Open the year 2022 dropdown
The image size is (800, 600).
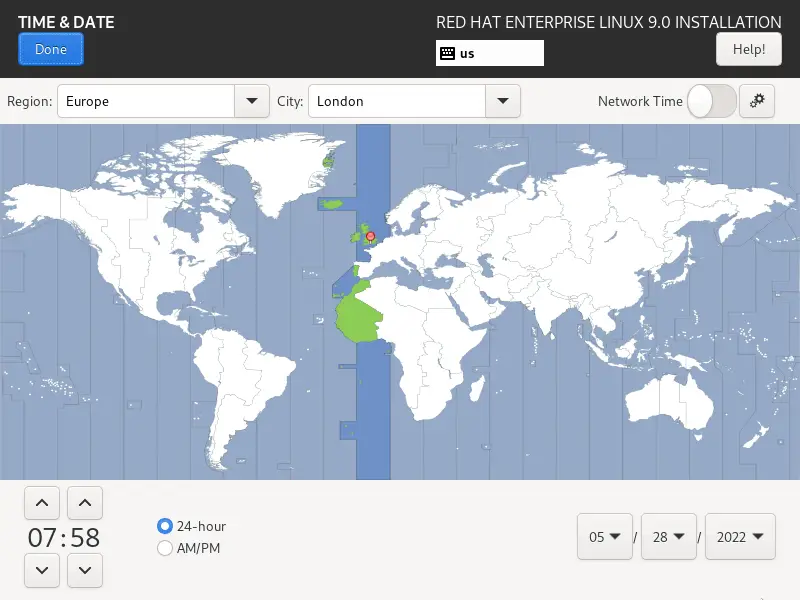[x=740, y=537]
